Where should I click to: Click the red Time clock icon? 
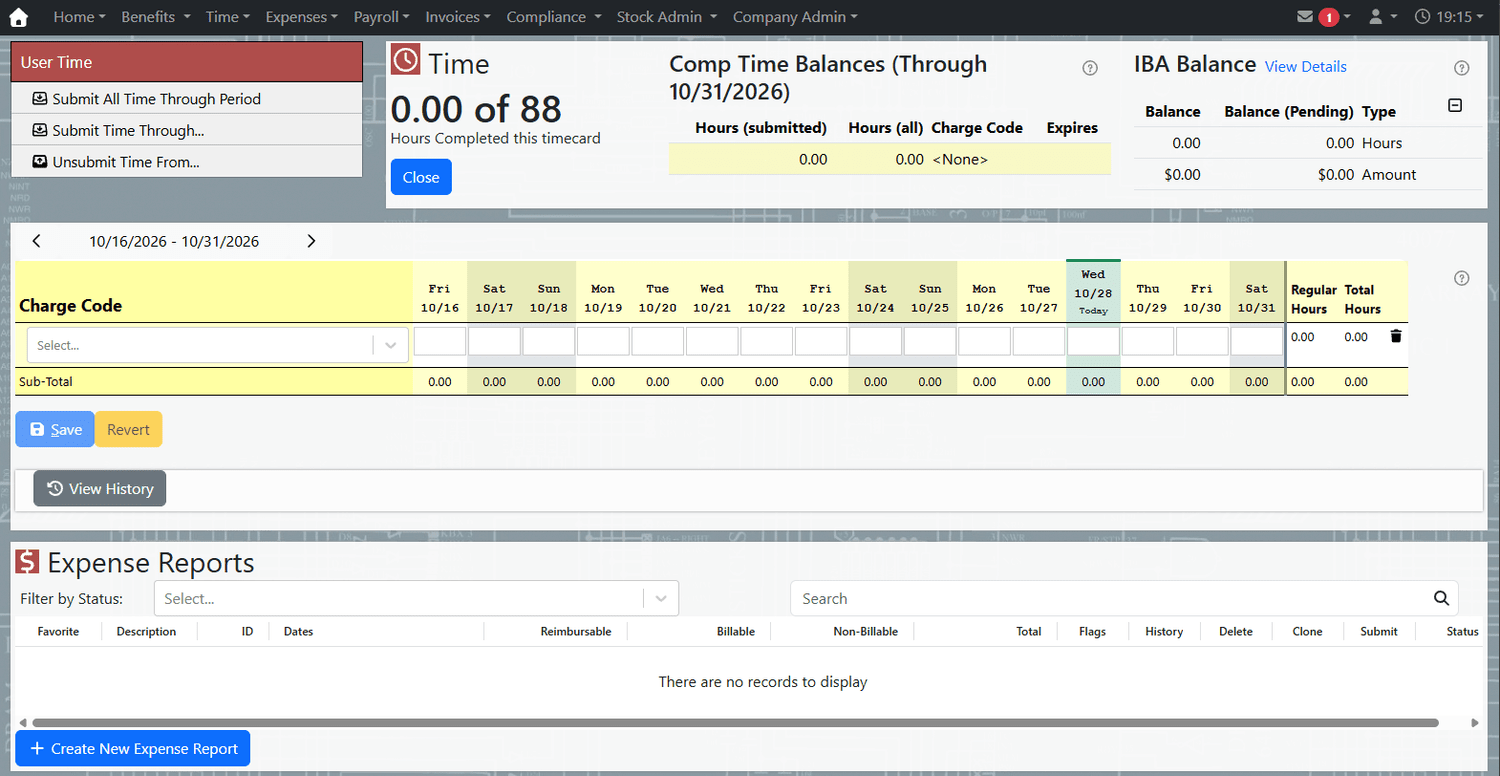pyautogui.click(x=405, y=60)
